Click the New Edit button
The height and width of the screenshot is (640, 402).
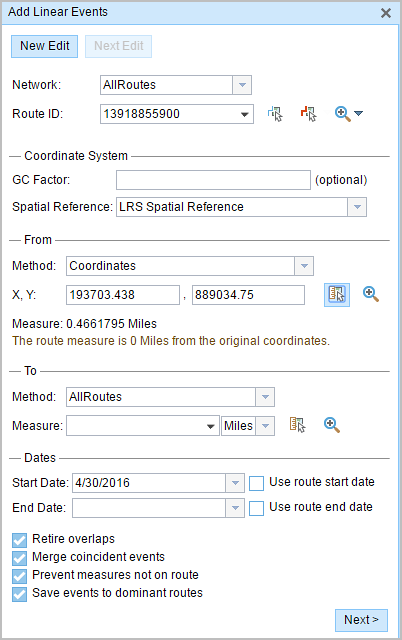(44, 46)
